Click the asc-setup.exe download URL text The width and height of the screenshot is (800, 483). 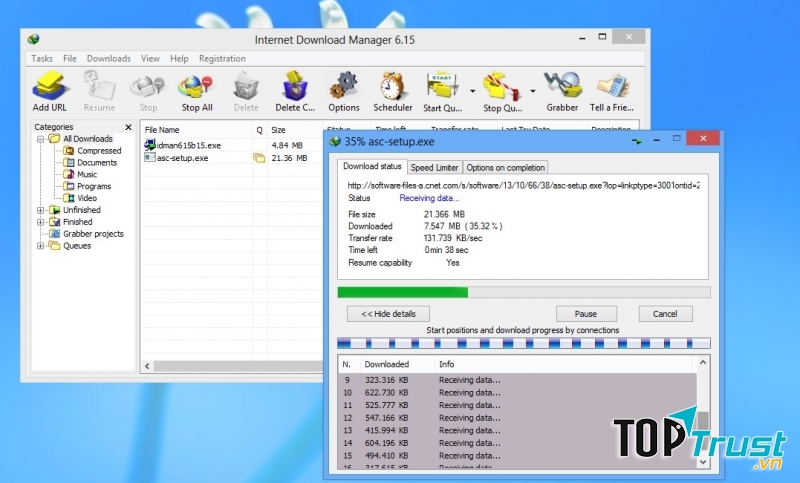click(523, 186)
